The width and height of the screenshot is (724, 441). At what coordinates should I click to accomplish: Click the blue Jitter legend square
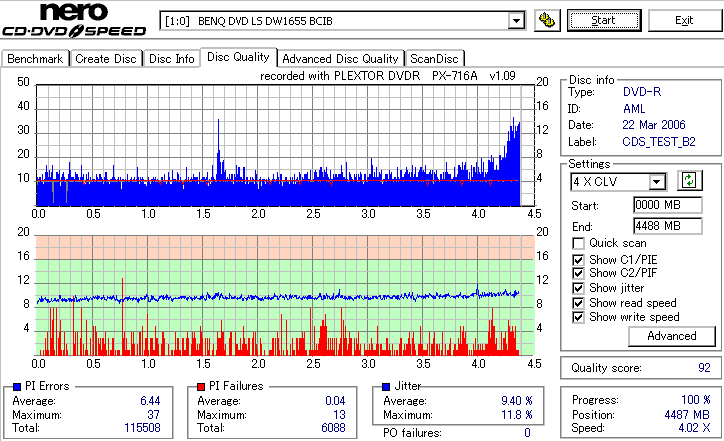[x=386, y=387]
